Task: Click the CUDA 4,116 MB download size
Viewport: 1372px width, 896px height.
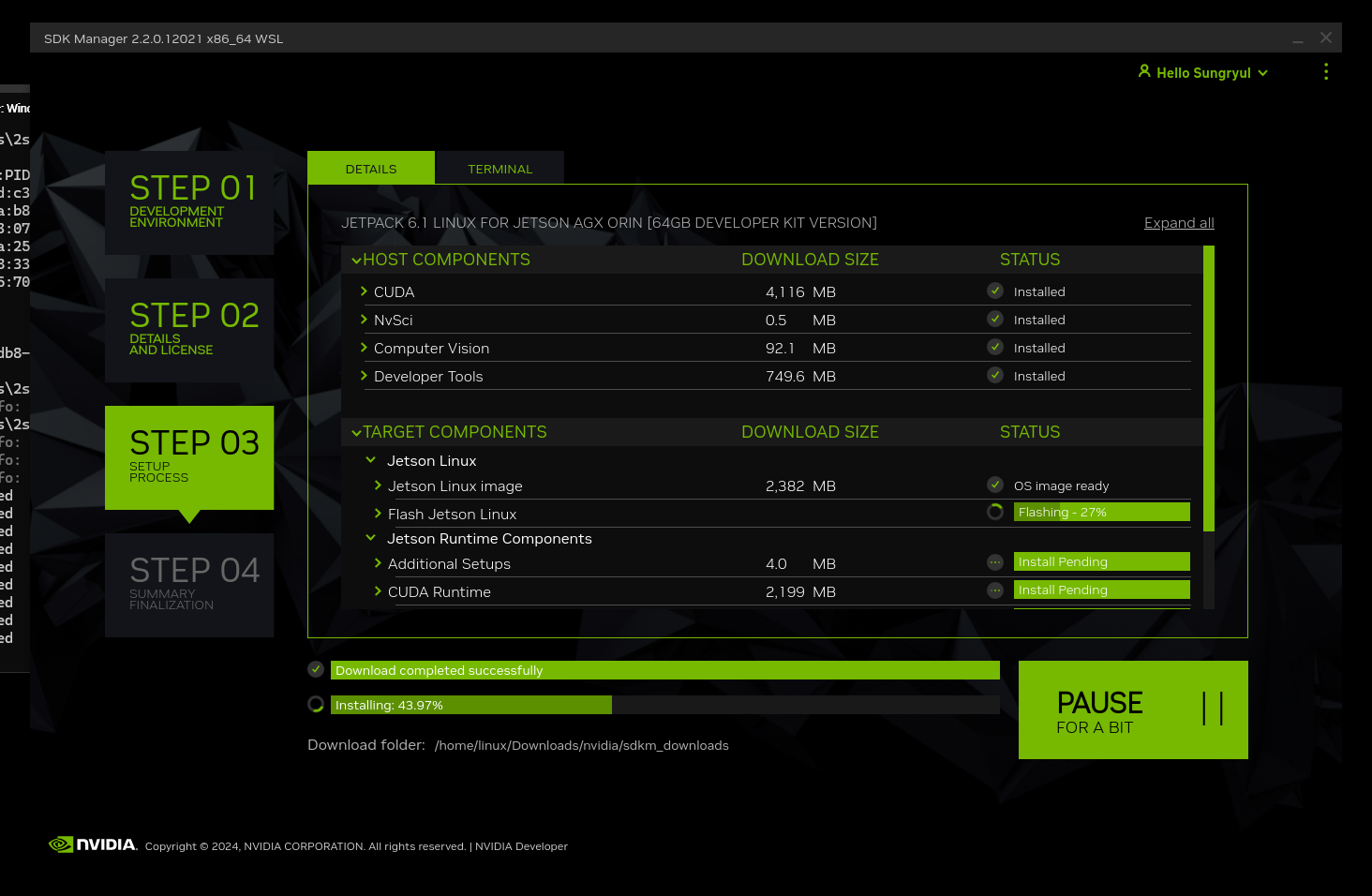Action: click(x=800, y=291)
